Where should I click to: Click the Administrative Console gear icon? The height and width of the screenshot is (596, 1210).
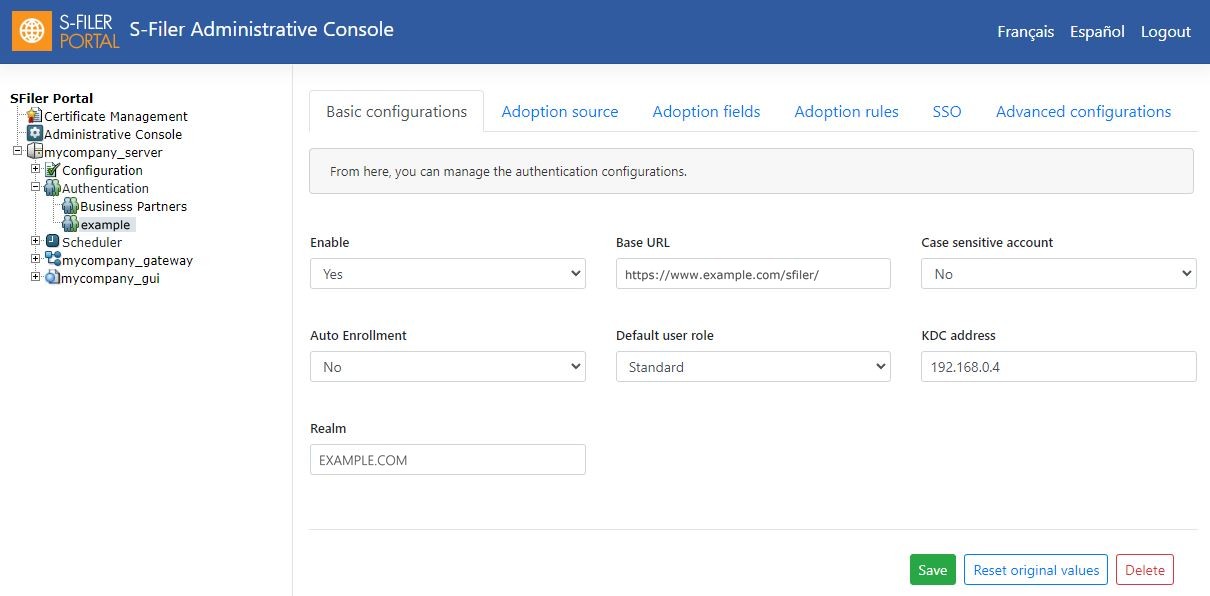click(x=35, y=134)
